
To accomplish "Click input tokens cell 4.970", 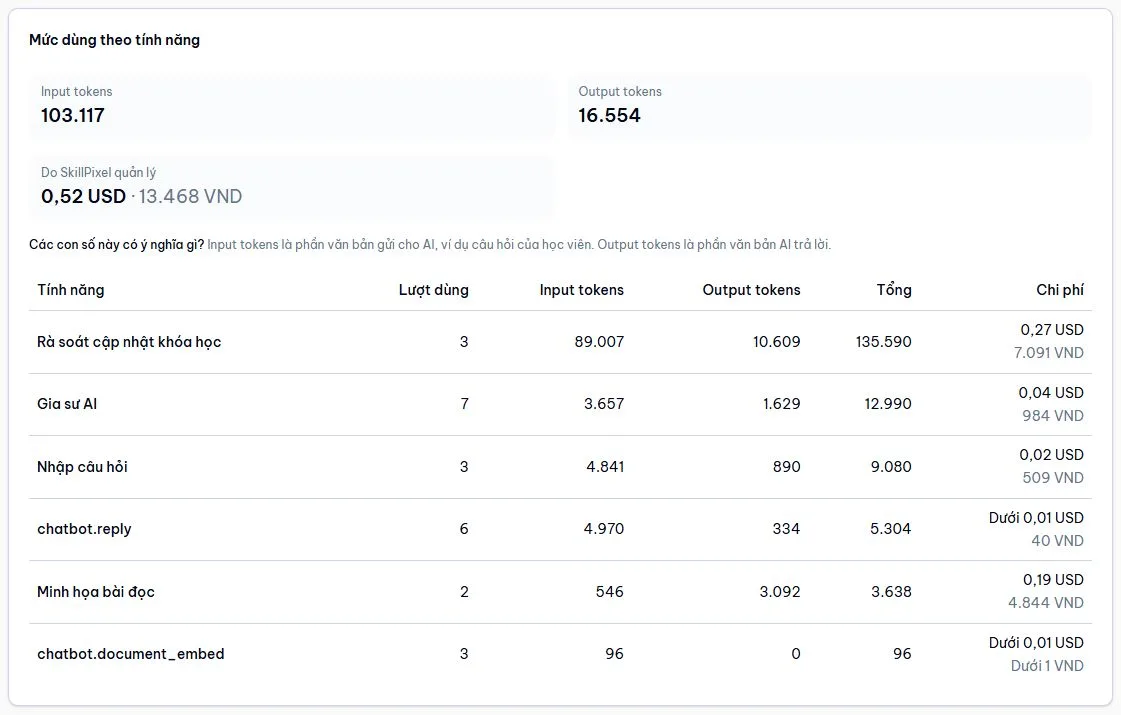I will (603, 529).
